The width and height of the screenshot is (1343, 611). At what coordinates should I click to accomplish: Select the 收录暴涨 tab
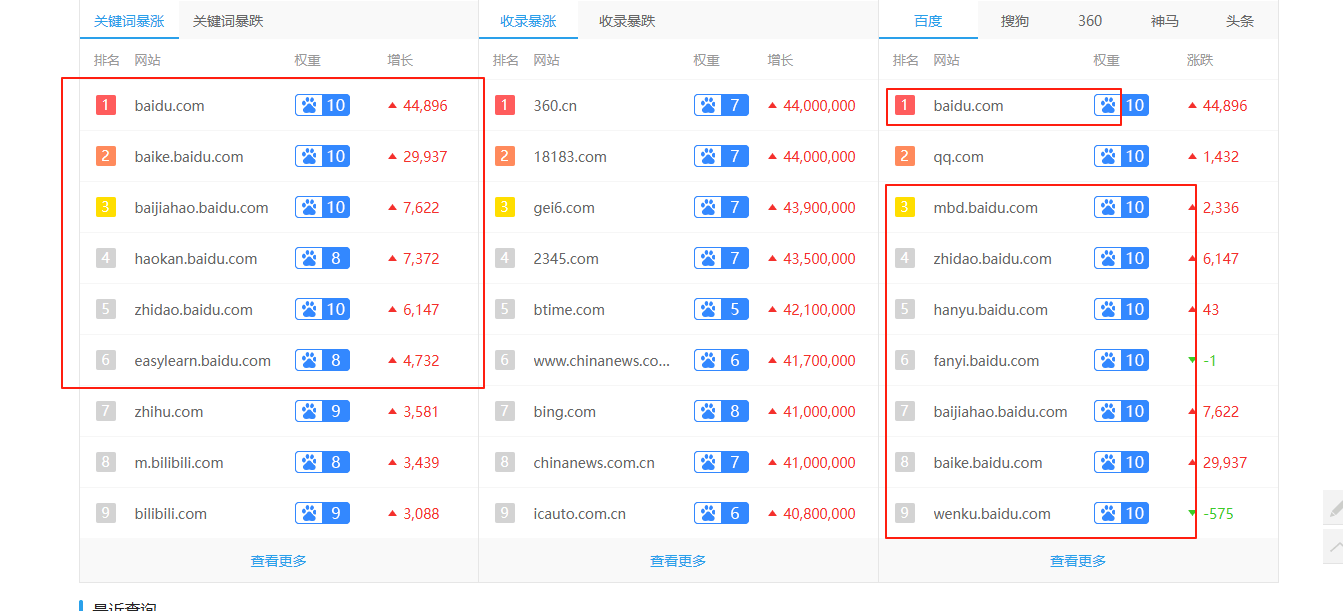pos(528,21)
